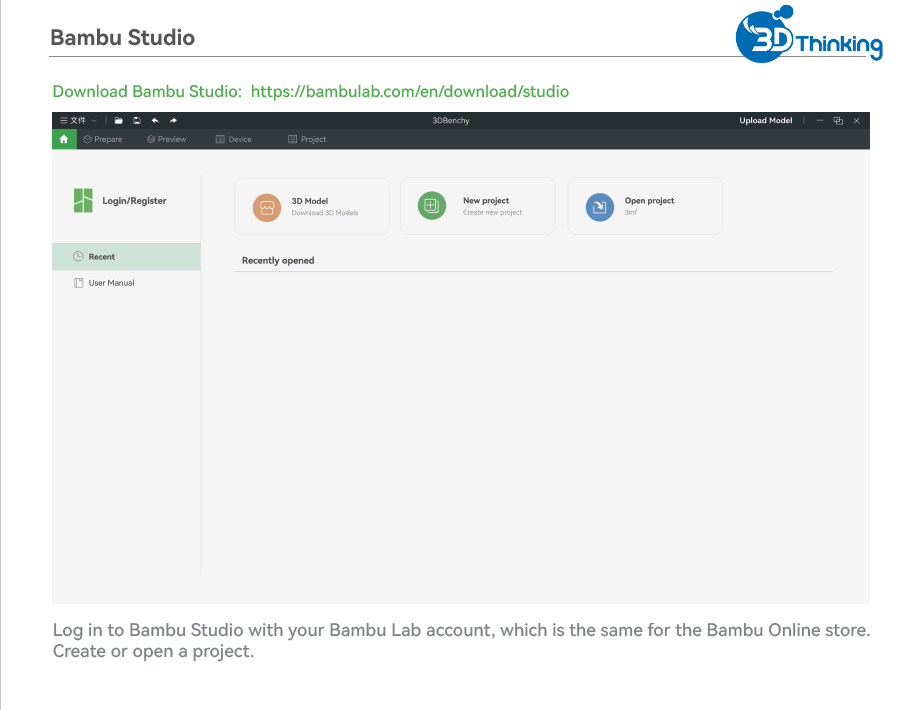The image size is (913, 710).
Task: Click the Bambu Lab logo beside Login/Register
Action: pos(83,200)
